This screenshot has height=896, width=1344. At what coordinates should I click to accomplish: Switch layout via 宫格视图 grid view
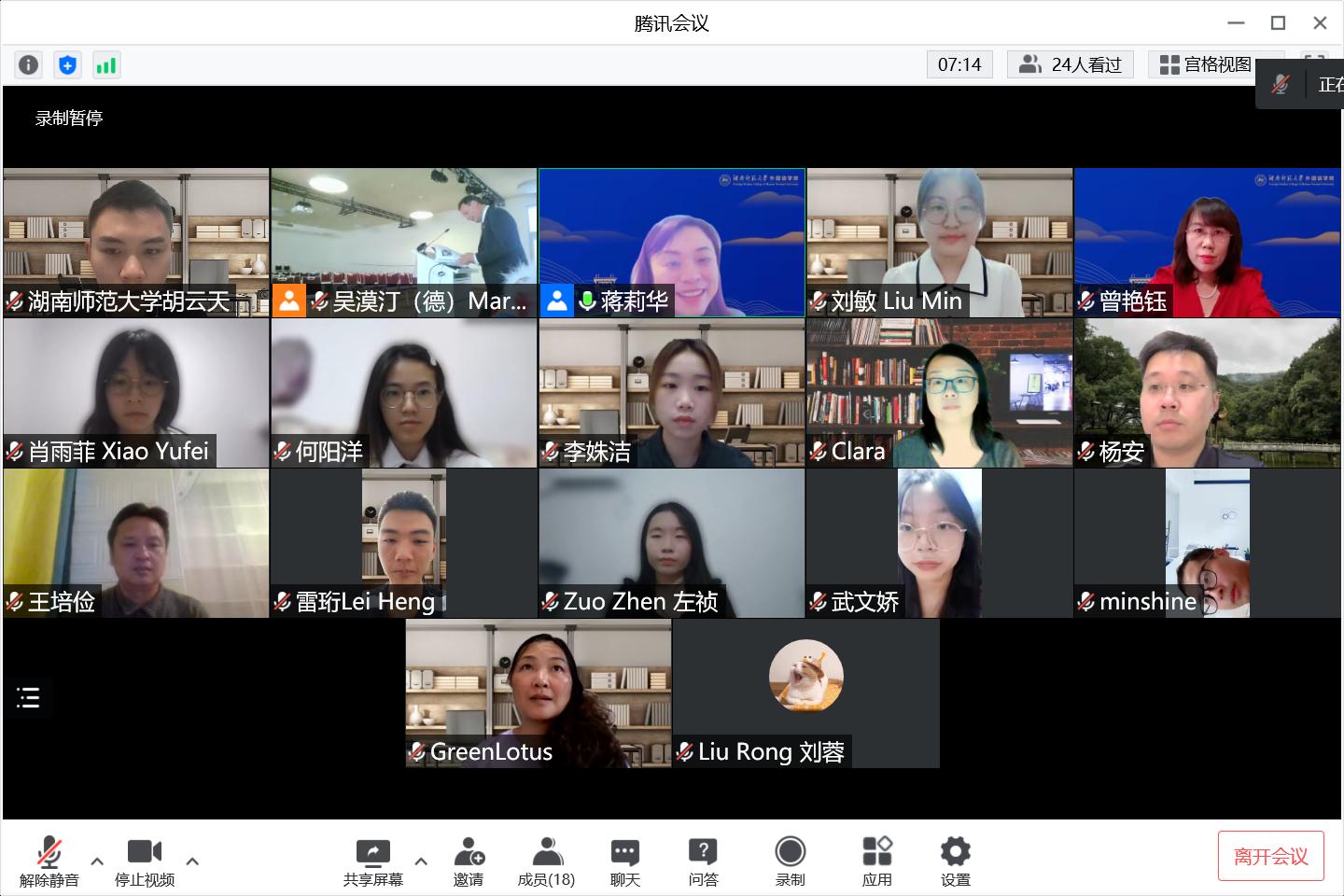point(1205,64)
